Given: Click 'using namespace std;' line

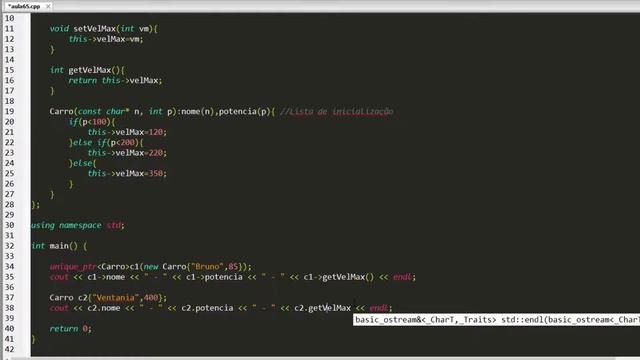Looking at the screenshot, I should click(78, 225).
